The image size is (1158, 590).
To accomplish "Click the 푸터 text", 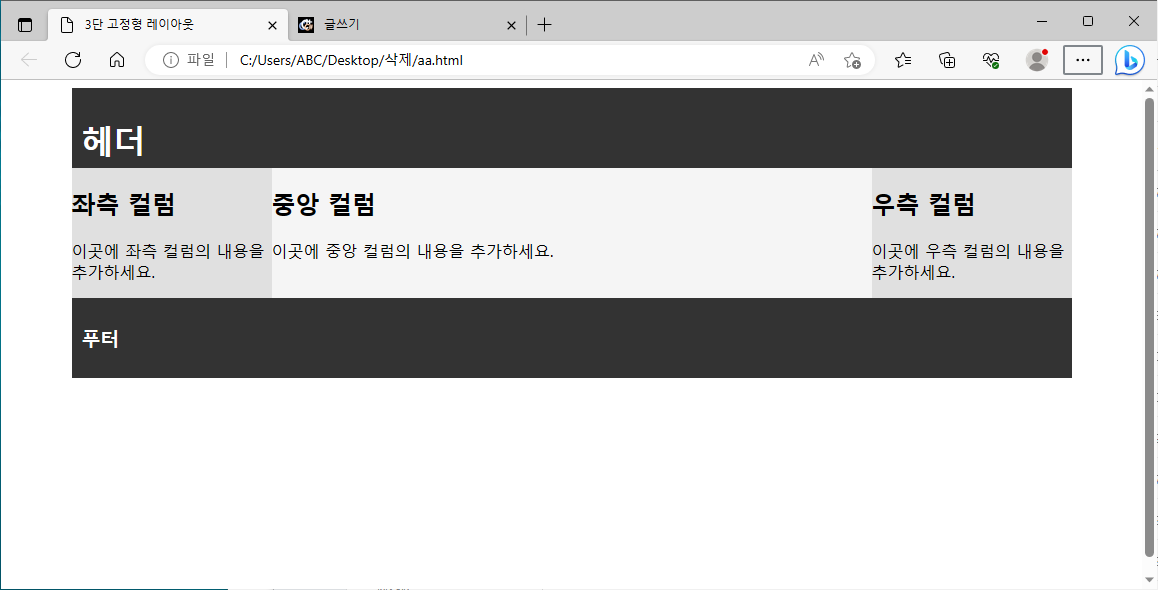I will (x=100, y=339).
